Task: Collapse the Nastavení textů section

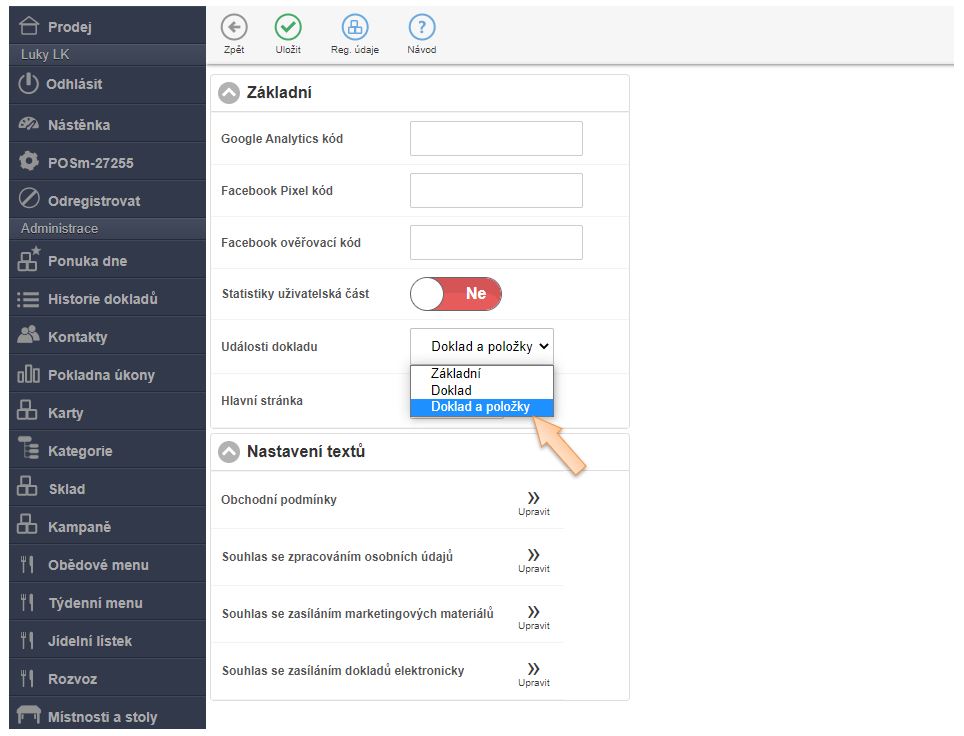Action: 230,452
